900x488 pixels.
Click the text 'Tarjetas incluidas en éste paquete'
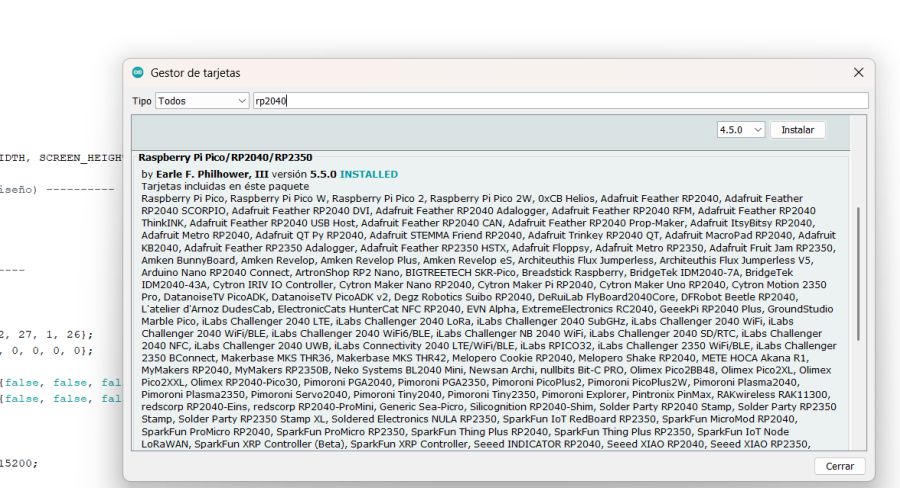pos(225,187)
